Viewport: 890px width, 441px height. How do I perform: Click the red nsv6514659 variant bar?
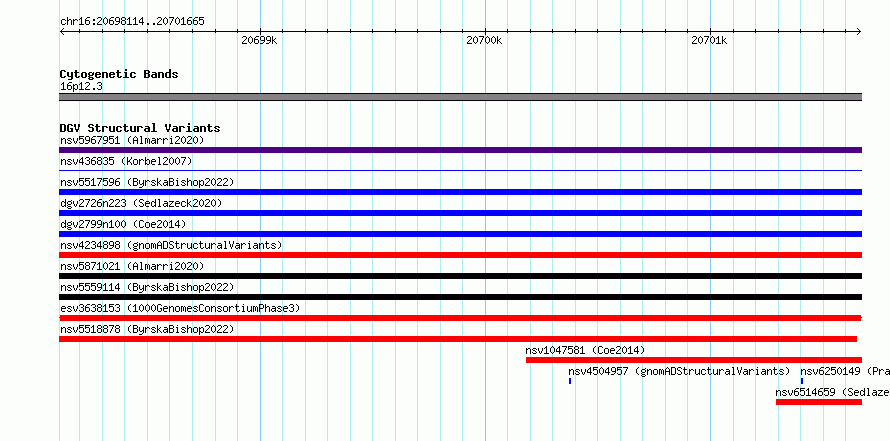click(x=819, y=402)
